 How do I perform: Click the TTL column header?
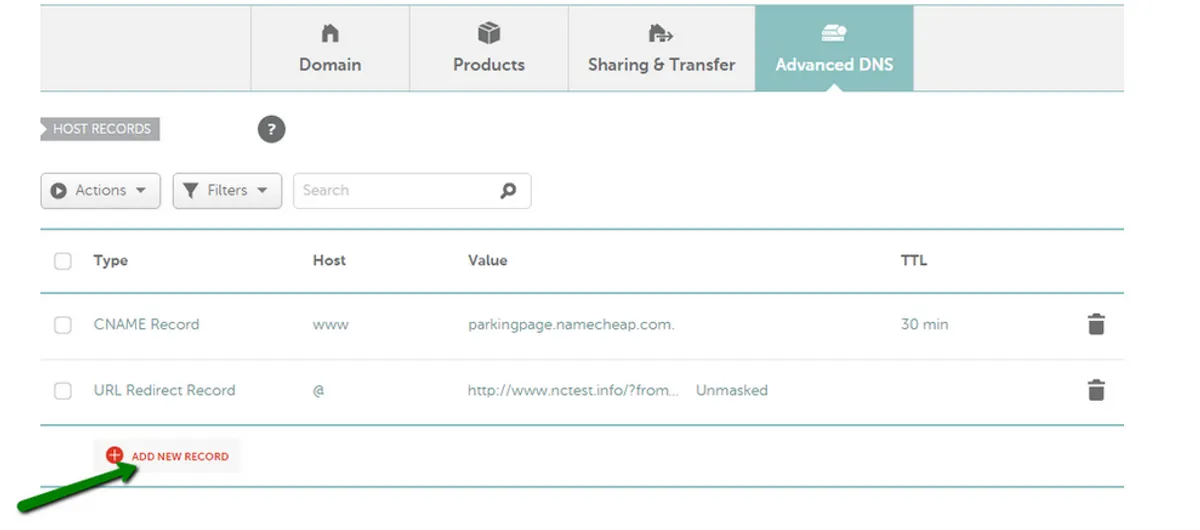pyautogui.click(x=914, y=260)
